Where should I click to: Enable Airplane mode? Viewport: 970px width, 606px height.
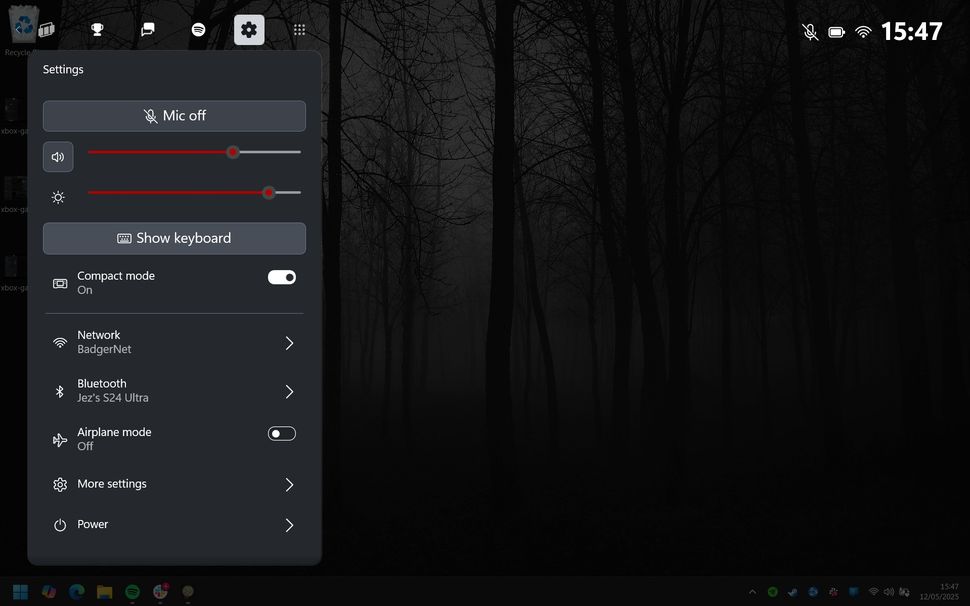tap(281, 433)
